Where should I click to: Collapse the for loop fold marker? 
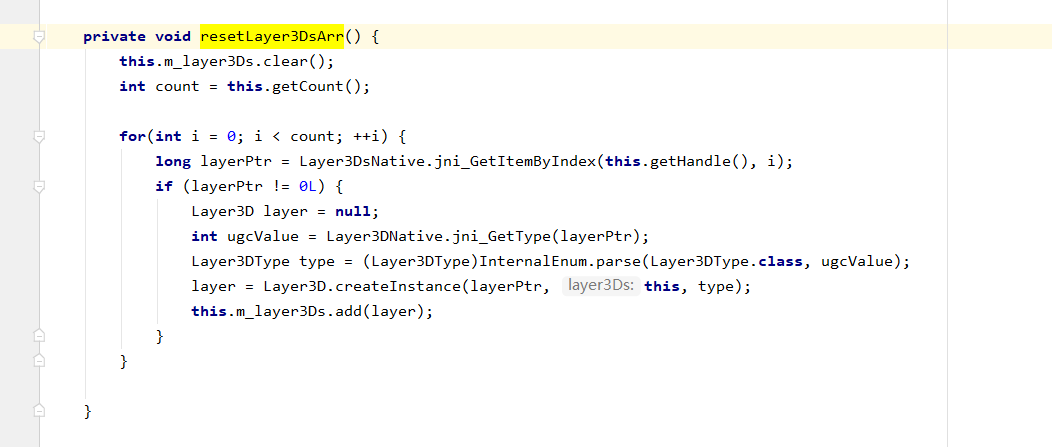[40, 137]
